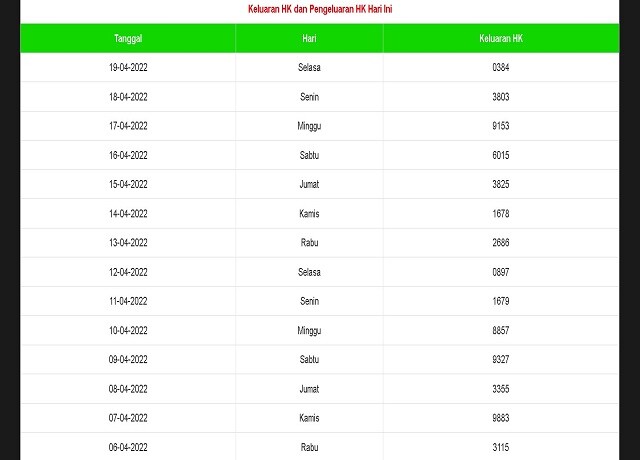Select result number 8857
This screenshot has width=640, height=460.
pyautogui.click(x=501, y=330)
